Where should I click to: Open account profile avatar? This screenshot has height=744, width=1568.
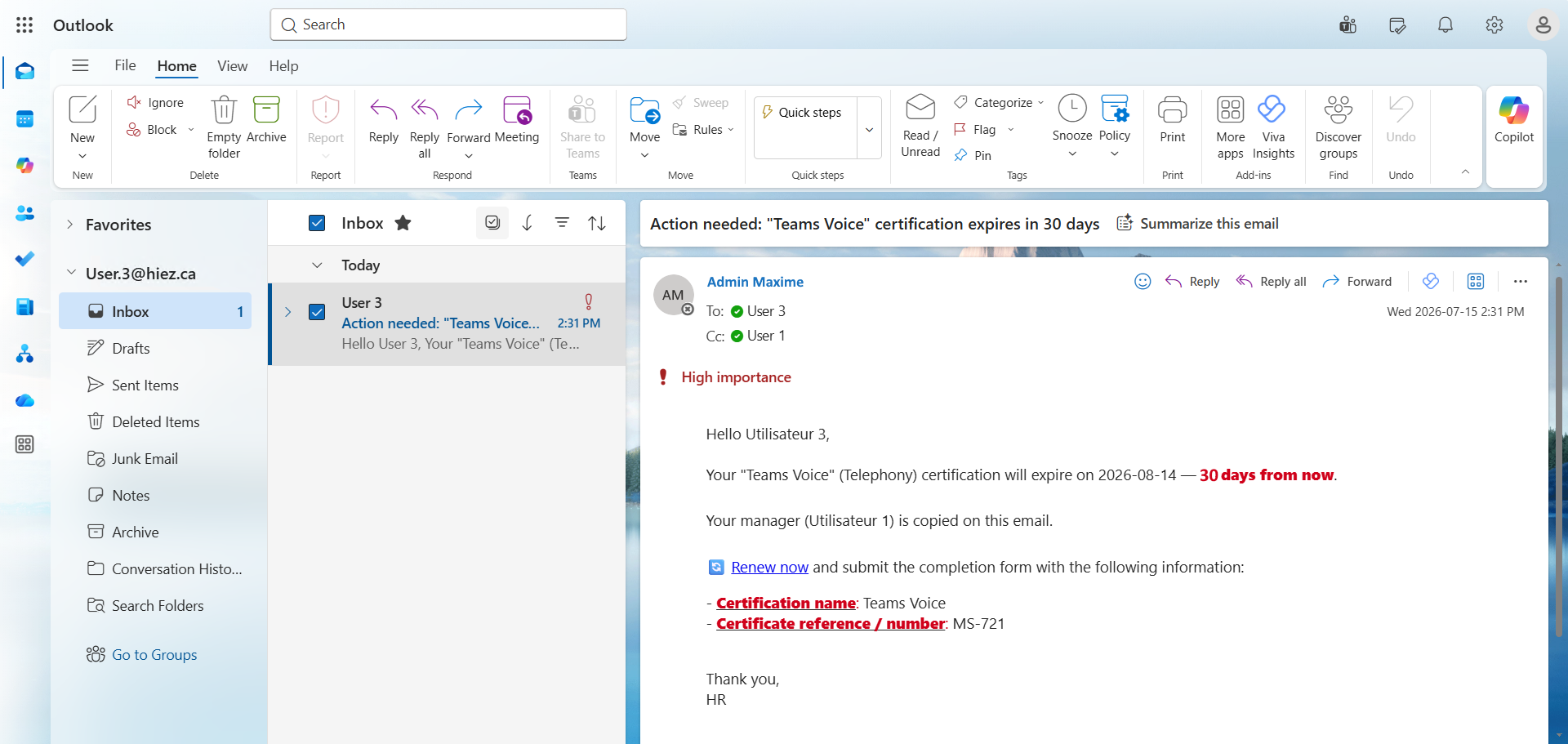coord(1543,25)
